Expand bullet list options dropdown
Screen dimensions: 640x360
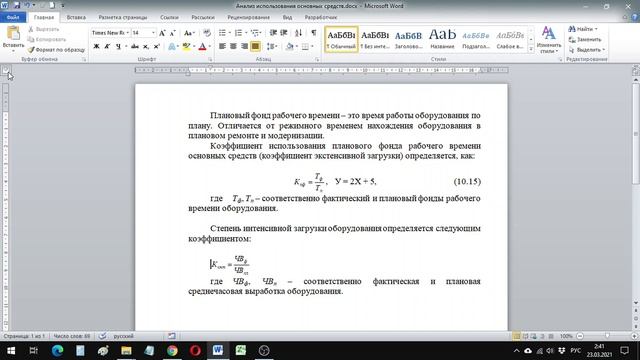click(230, 33)
